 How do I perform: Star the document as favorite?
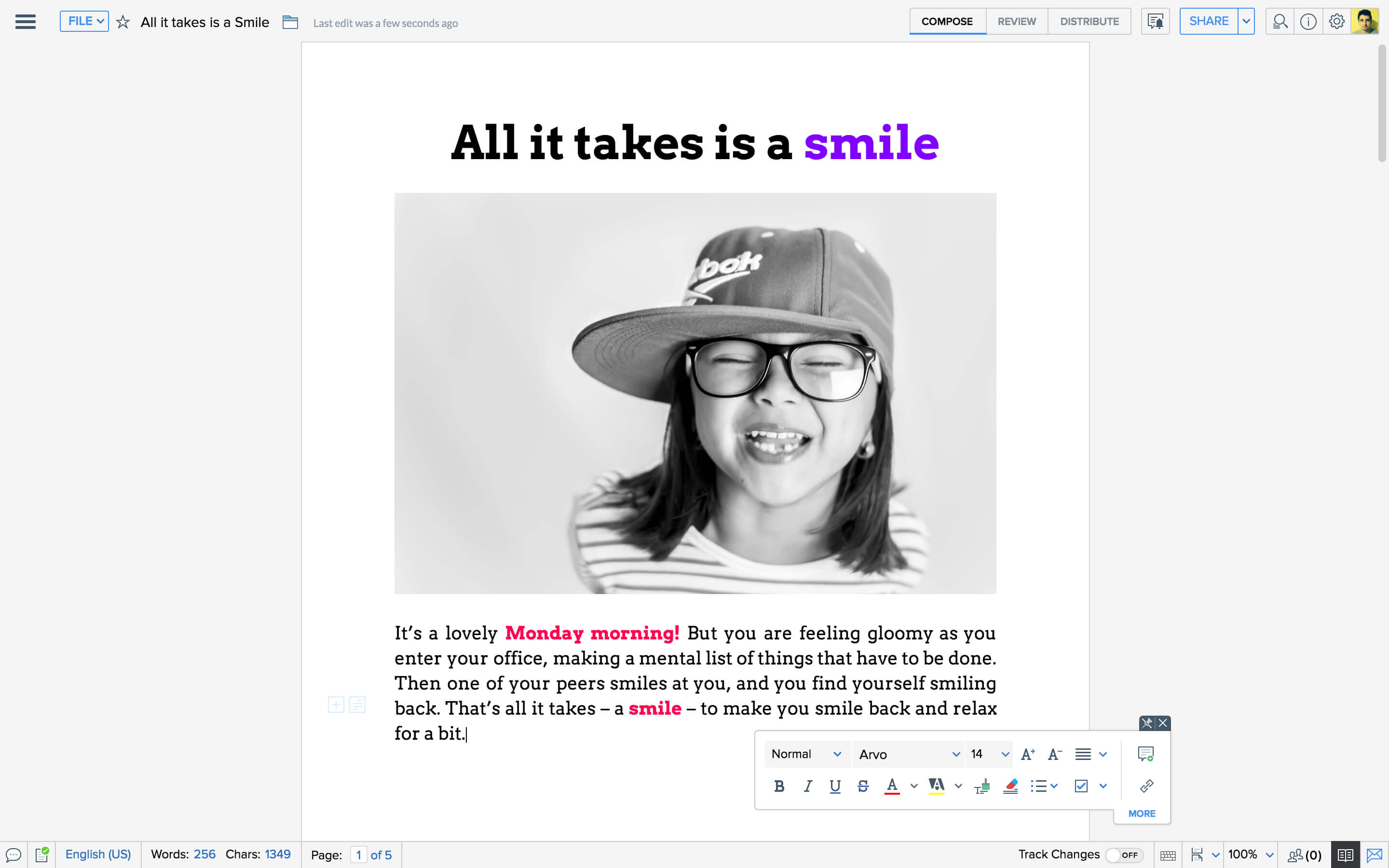(123, 22)
